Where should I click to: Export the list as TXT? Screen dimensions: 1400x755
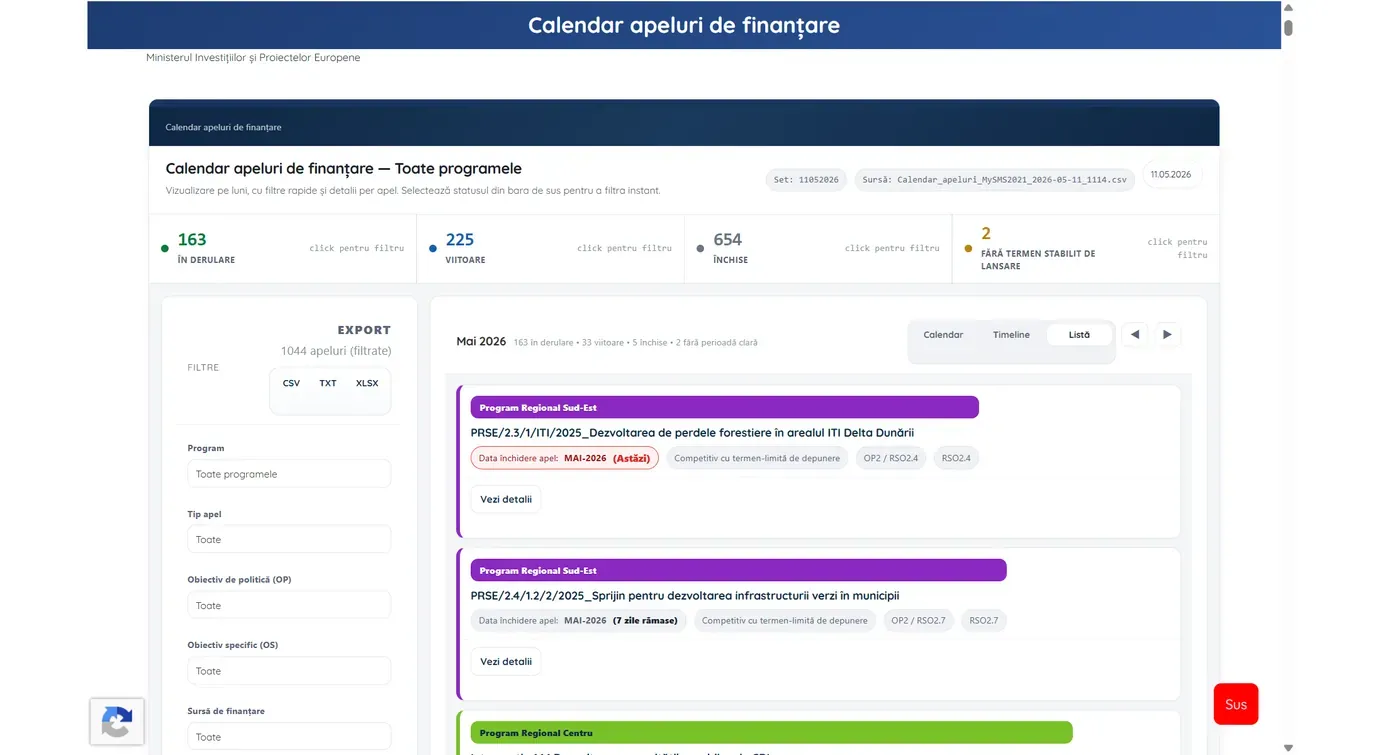[328, 383]
